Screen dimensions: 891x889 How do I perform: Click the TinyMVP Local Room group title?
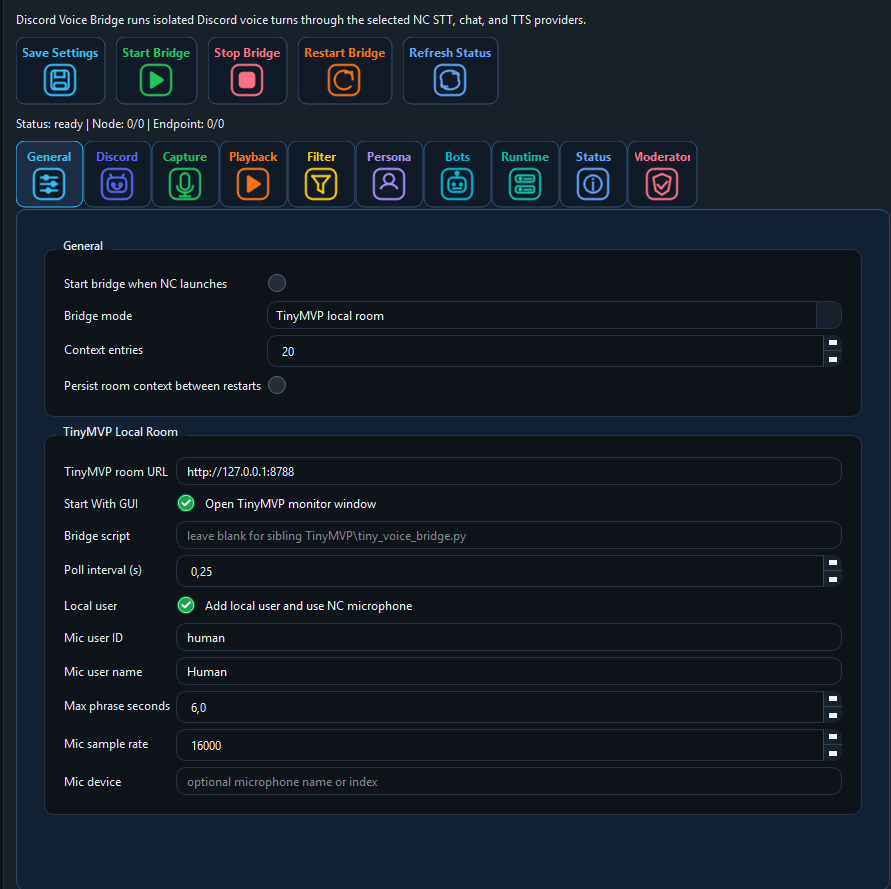tap(120, 432)
